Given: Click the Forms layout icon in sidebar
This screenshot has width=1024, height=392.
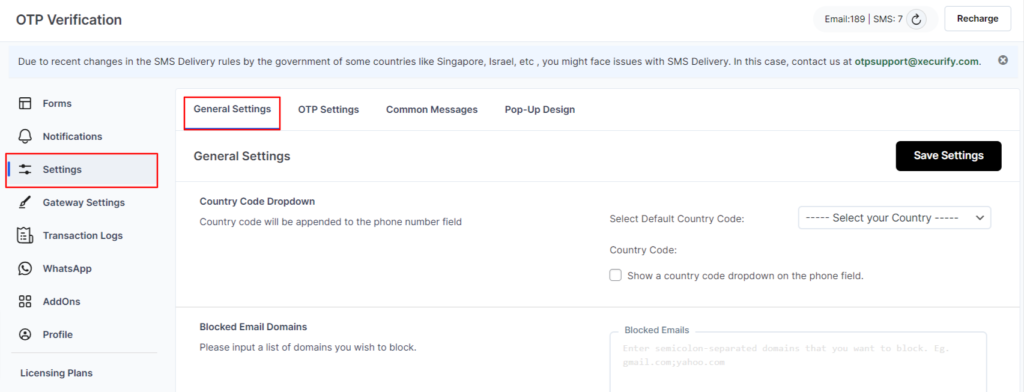Looking at the screenshot, I should point(25,103).
